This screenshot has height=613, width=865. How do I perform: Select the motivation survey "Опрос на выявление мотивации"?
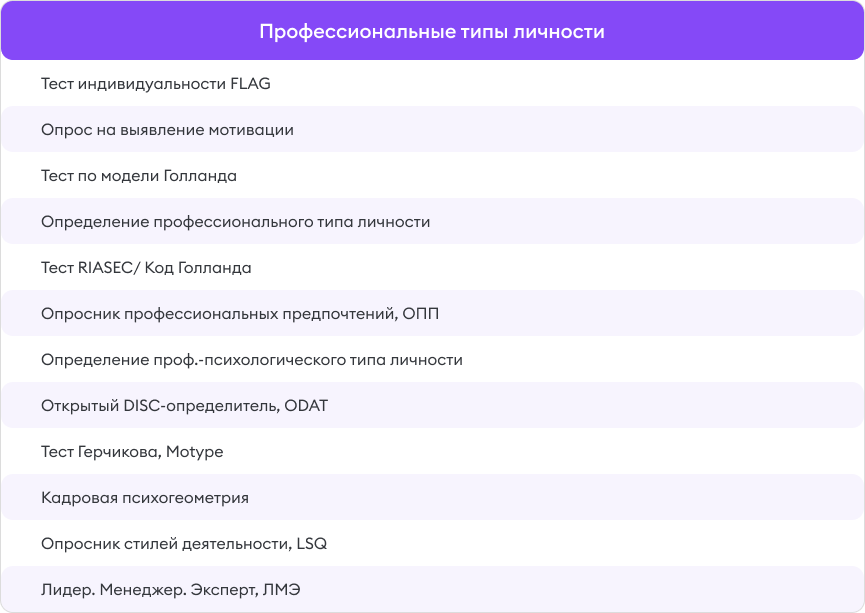click(x=165, y=130)
